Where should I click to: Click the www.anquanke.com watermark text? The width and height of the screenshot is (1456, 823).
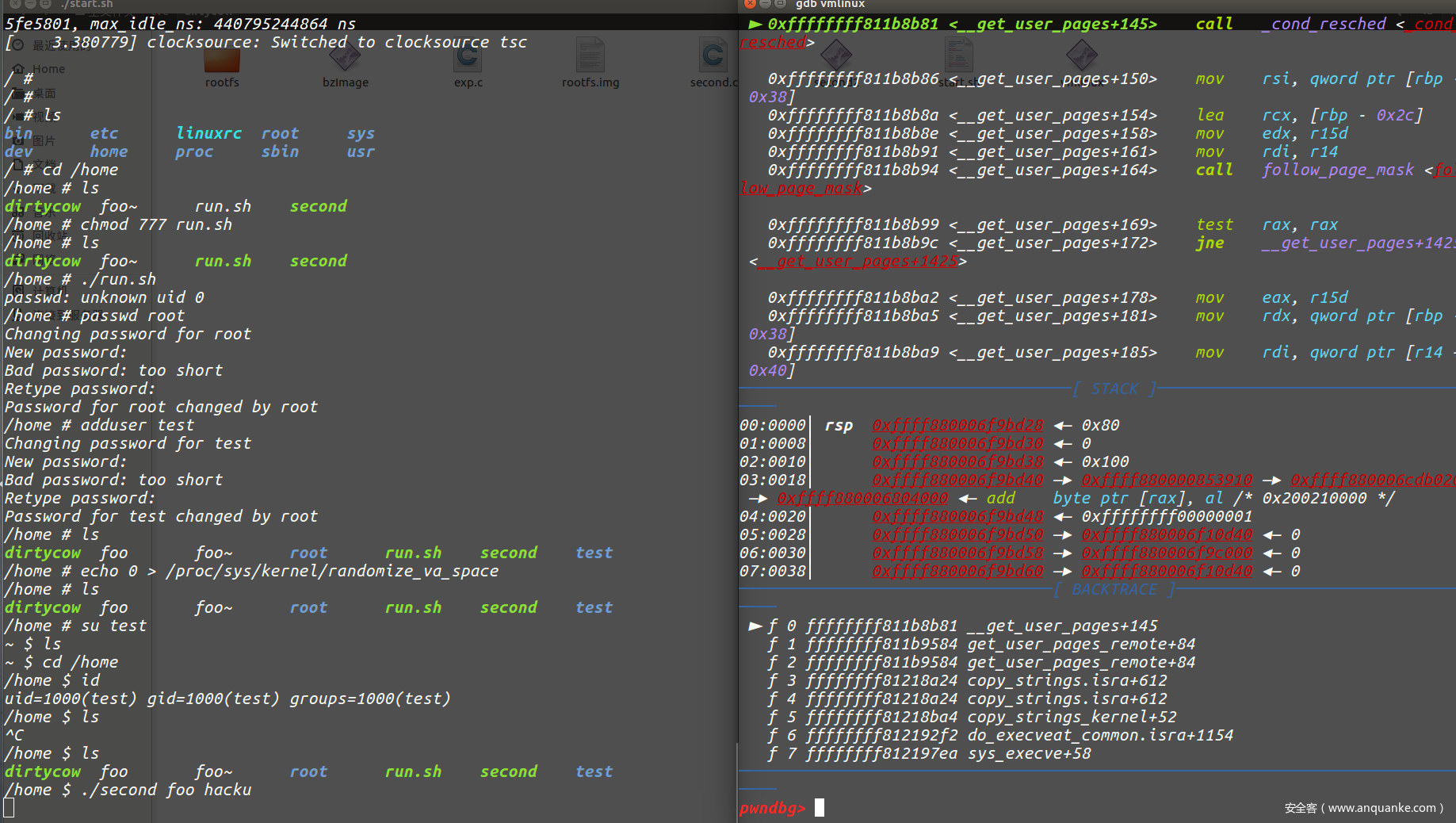1363,808
